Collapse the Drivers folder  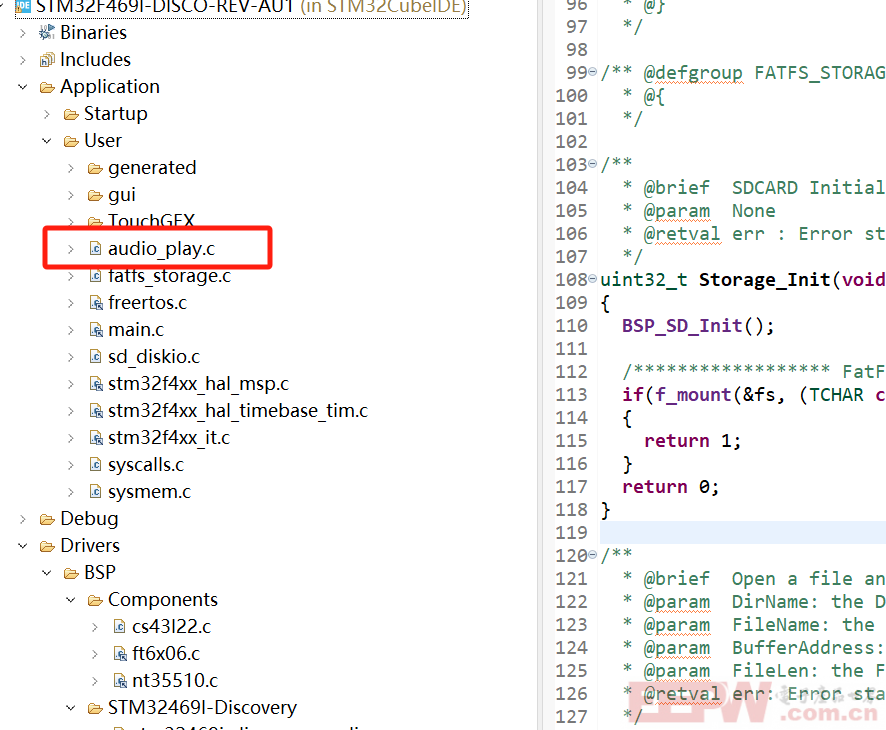click(23, 546)
